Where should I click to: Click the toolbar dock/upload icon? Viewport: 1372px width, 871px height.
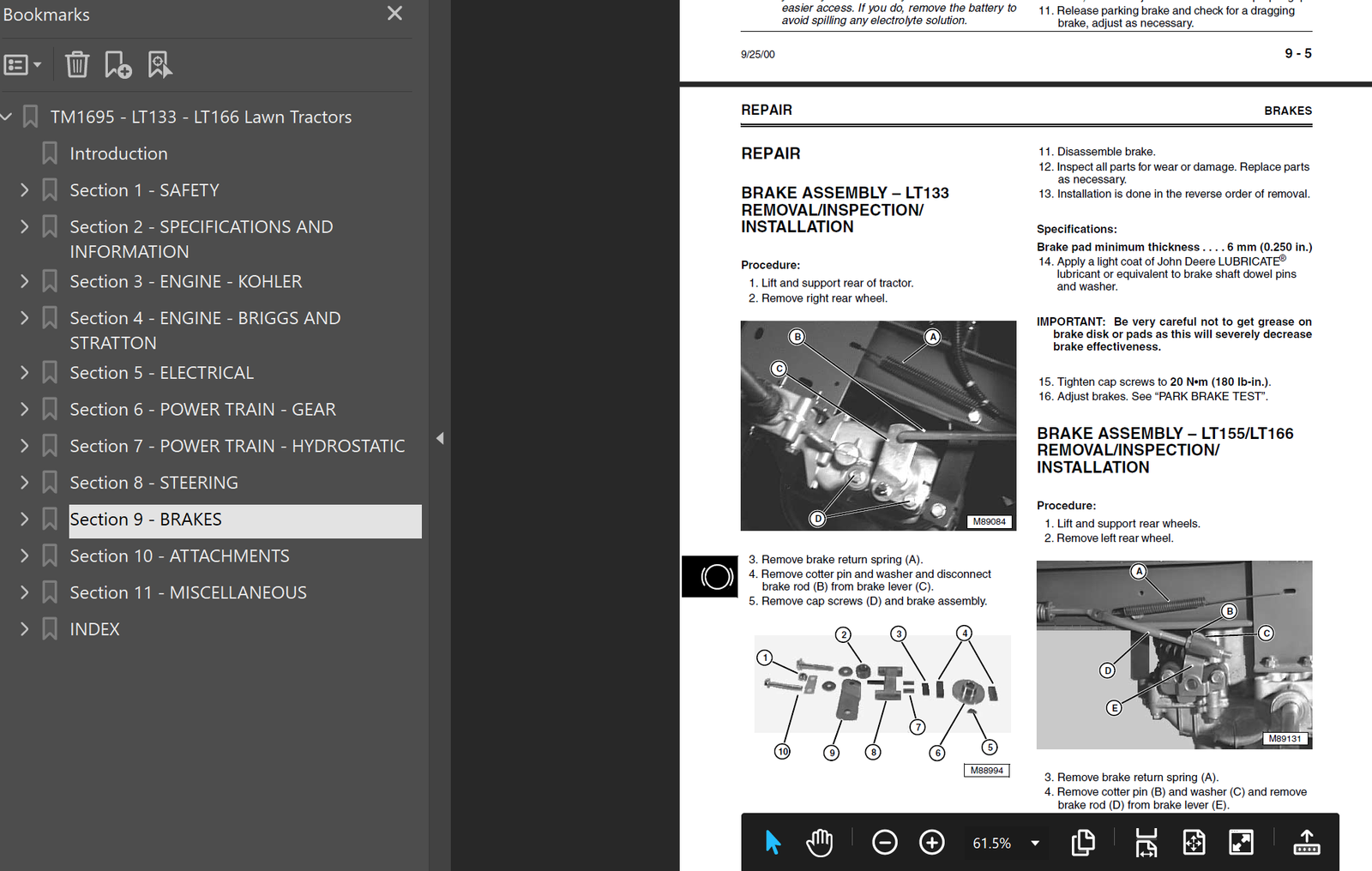[1307, 843]
